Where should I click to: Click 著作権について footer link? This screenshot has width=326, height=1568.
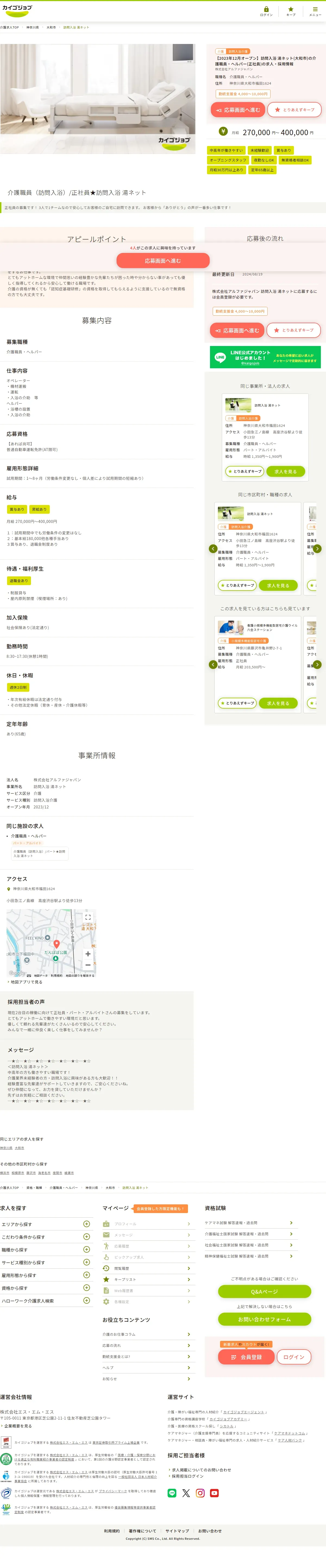(143, 1530)
